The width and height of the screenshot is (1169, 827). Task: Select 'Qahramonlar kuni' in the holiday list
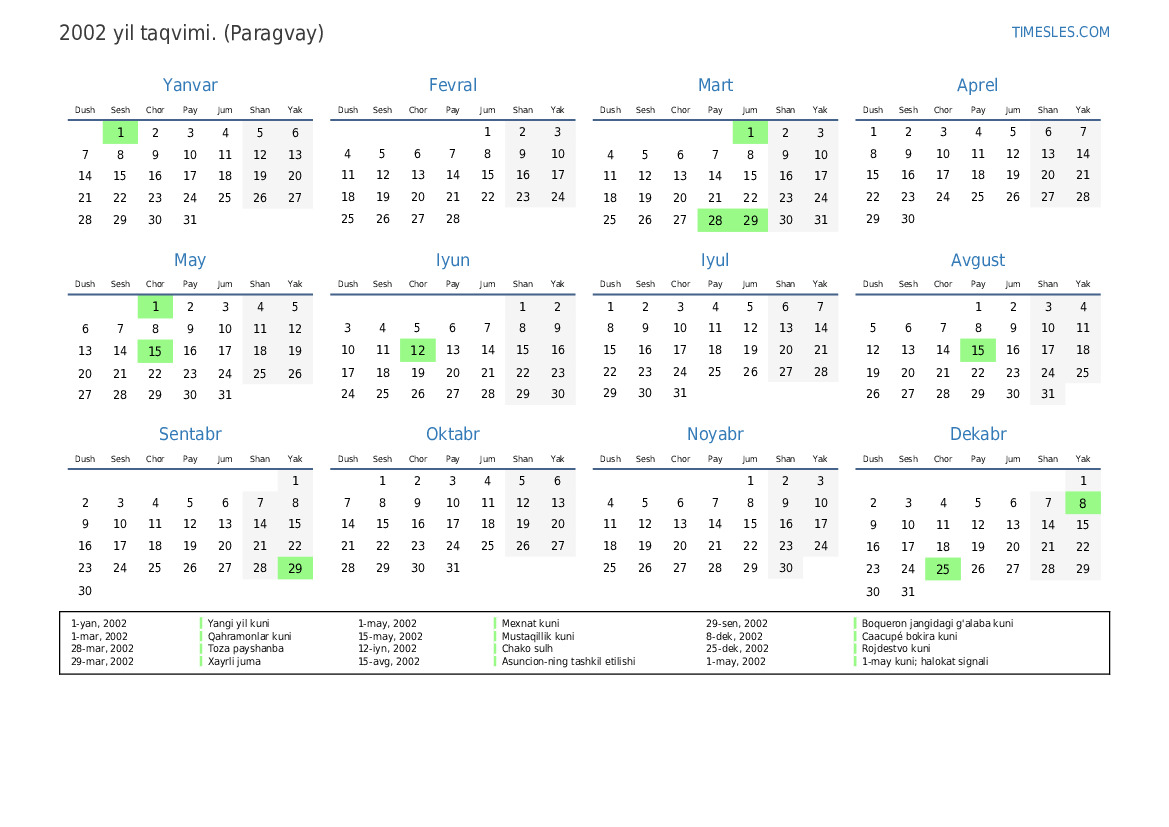click(249, 636)
